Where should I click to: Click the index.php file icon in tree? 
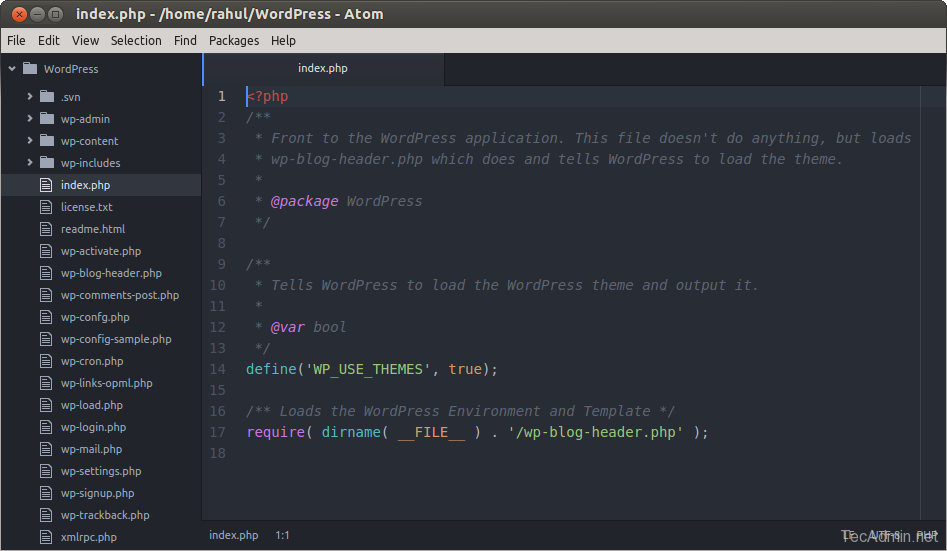pos(46,185)
